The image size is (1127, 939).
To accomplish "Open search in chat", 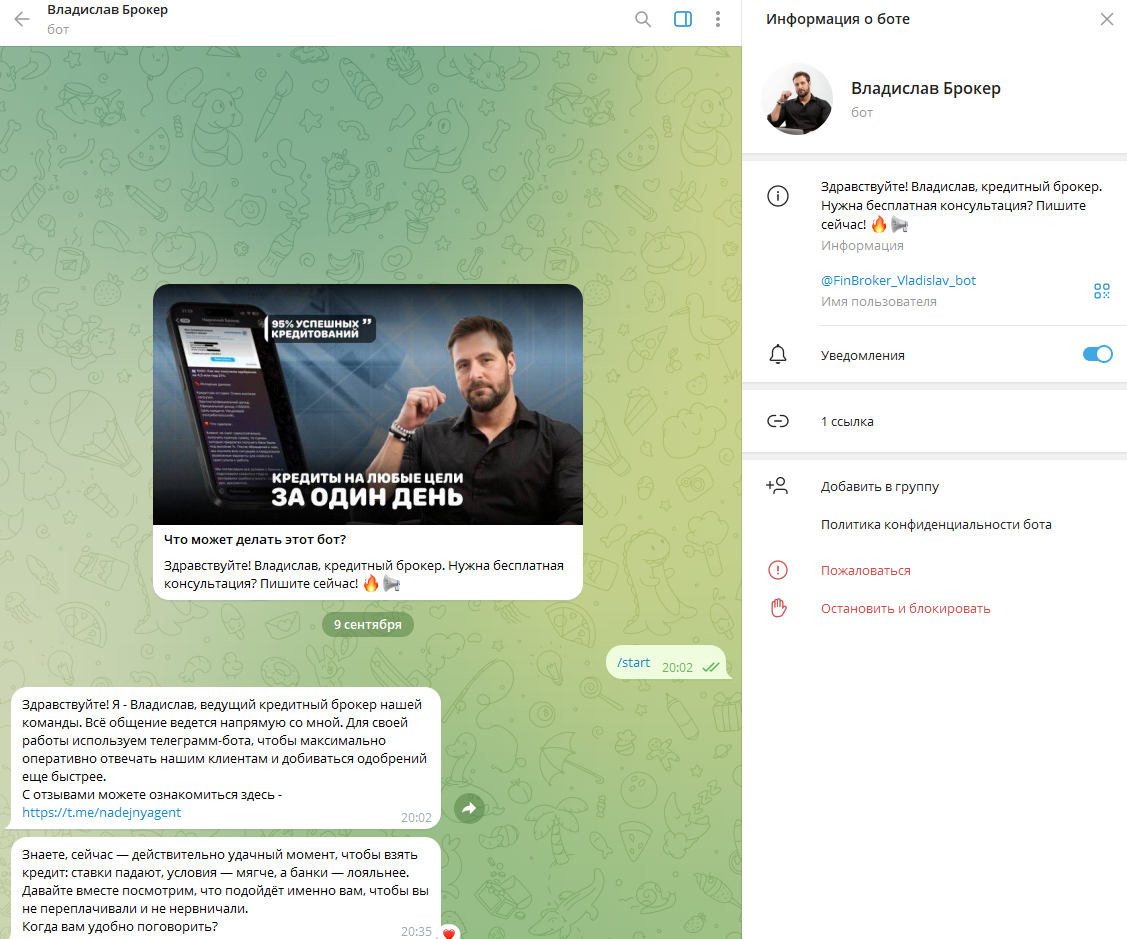I will (643, 19).
